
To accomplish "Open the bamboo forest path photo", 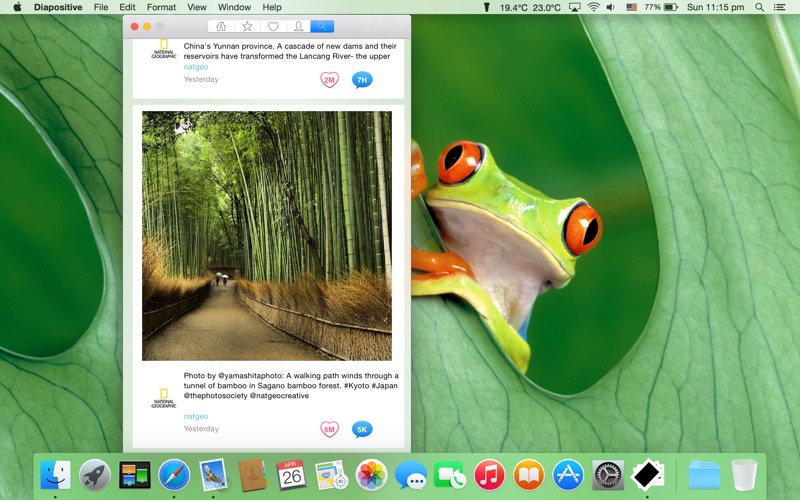I will pos(267,235).
